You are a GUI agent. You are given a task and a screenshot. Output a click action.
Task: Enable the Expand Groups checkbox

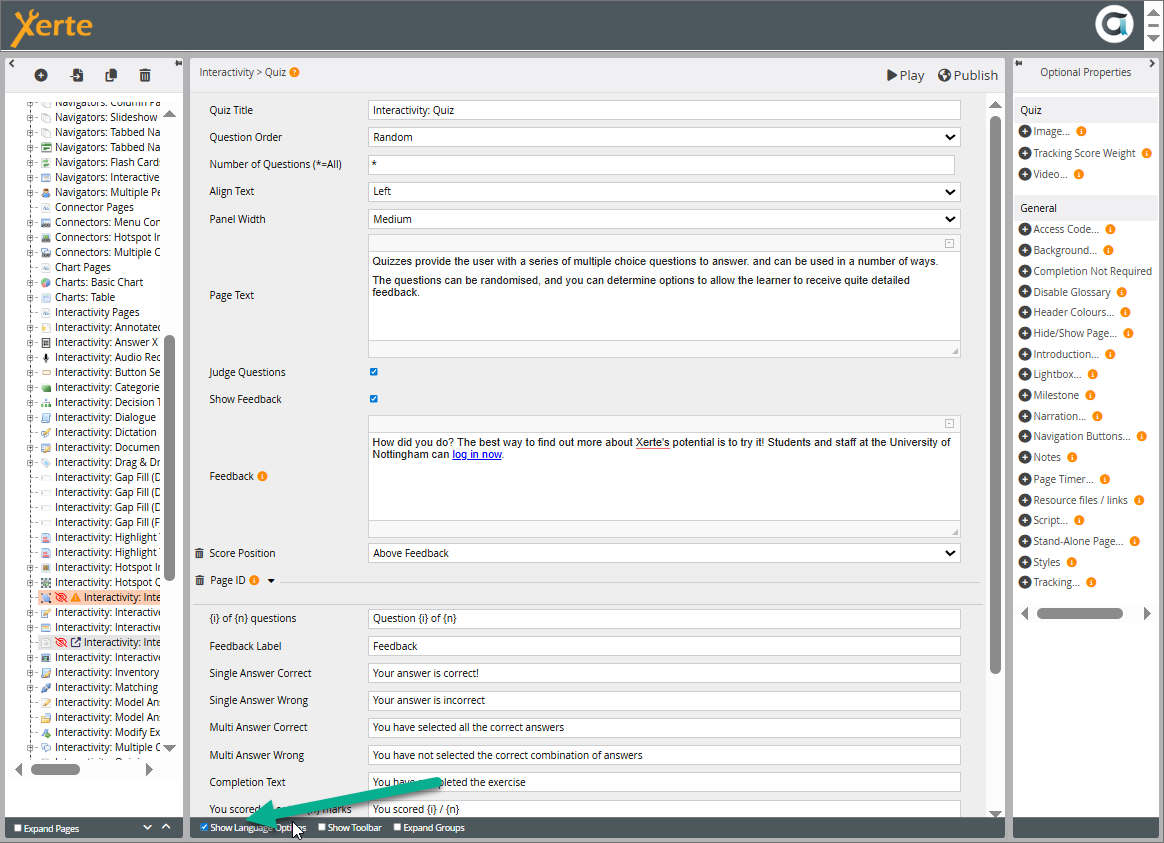397,828
